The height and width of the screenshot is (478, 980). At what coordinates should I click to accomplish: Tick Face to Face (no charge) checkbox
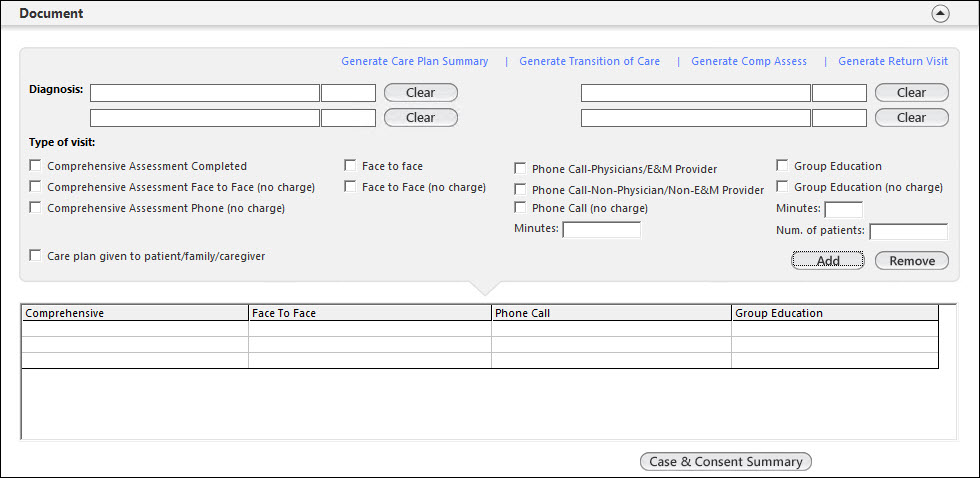[350, 187]
